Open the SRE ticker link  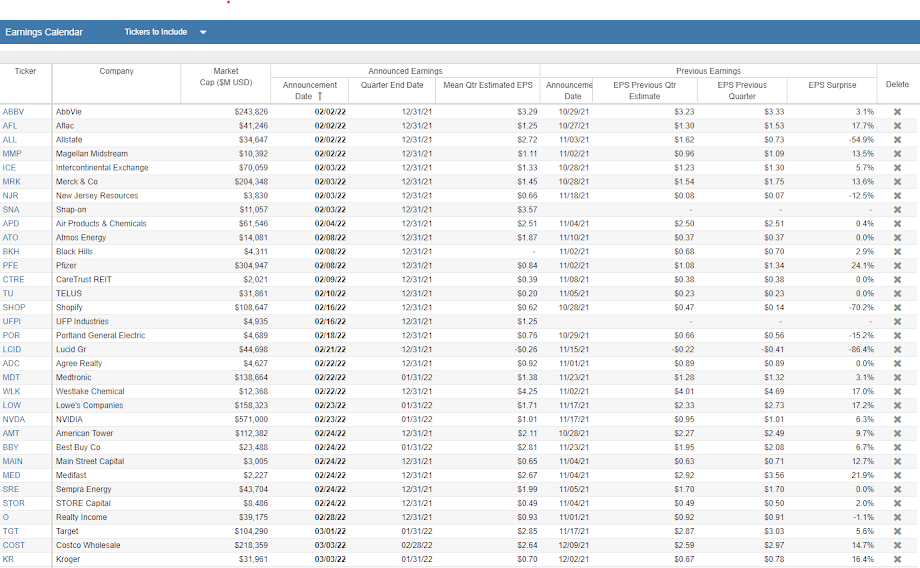[x=11, y=489]
